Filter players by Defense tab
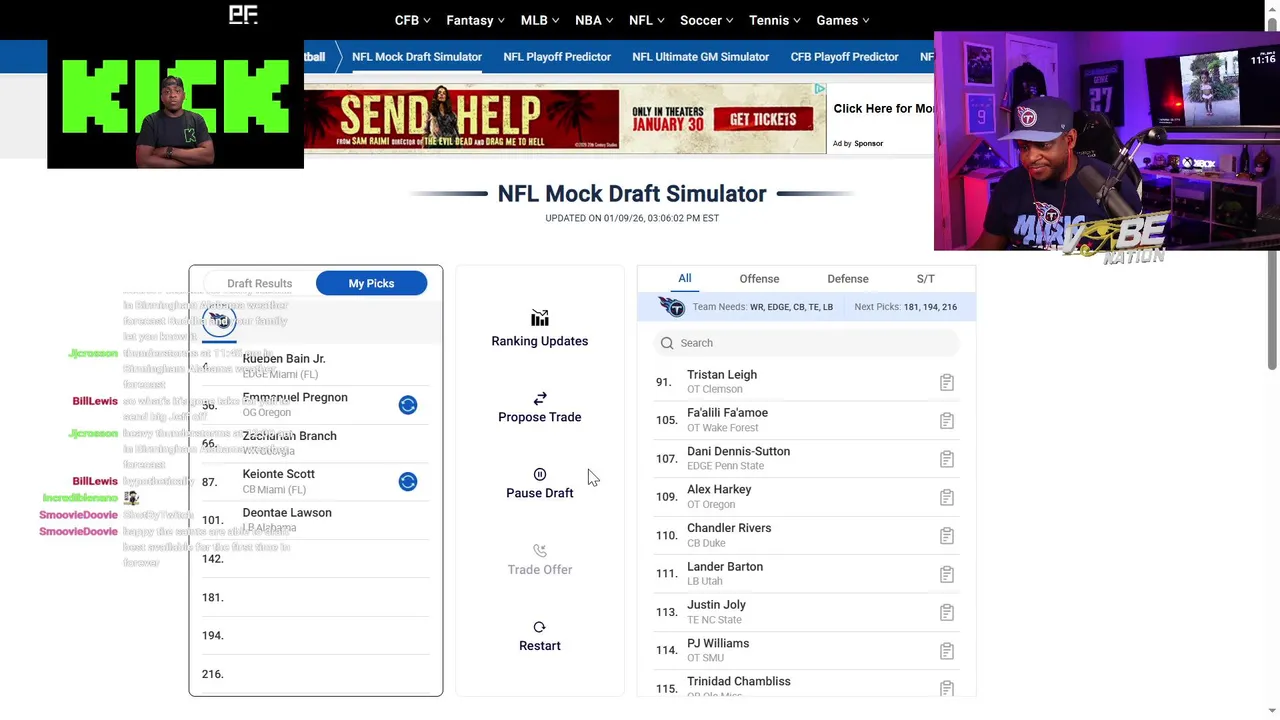This screenshot has height=720, width=1280. click(848, 279)
